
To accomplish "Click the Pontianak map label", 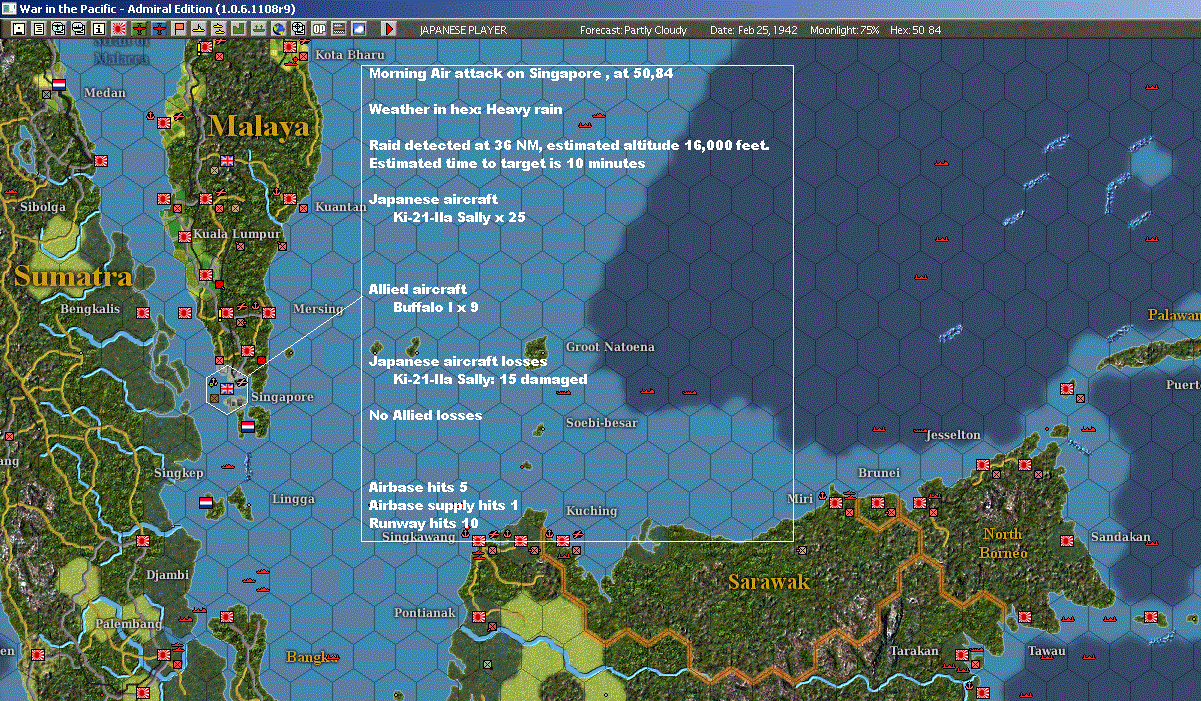I will tap(425, 612).
